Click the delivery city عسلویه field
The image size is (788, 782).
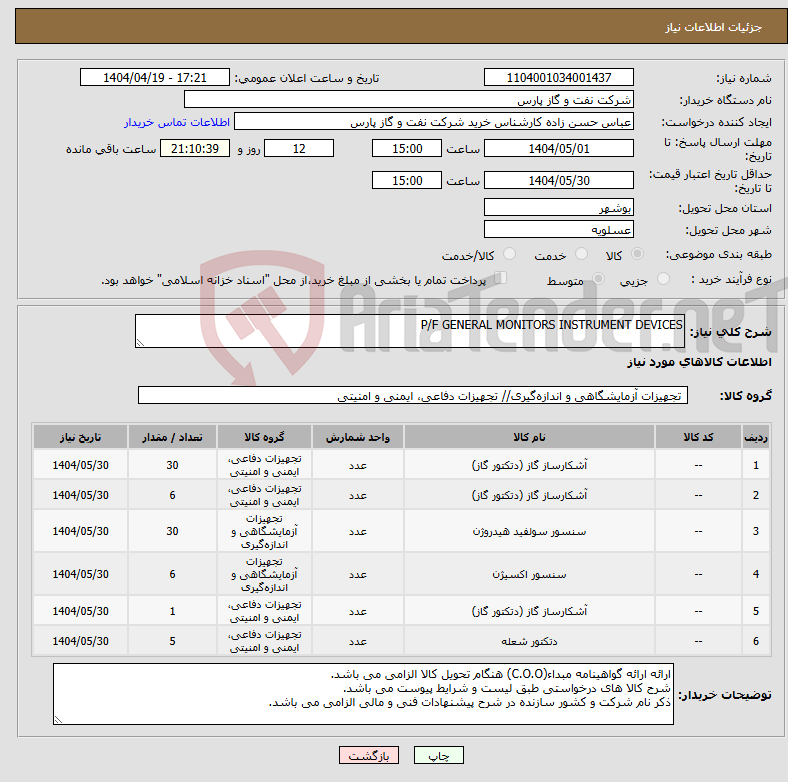tap(558, 229)
